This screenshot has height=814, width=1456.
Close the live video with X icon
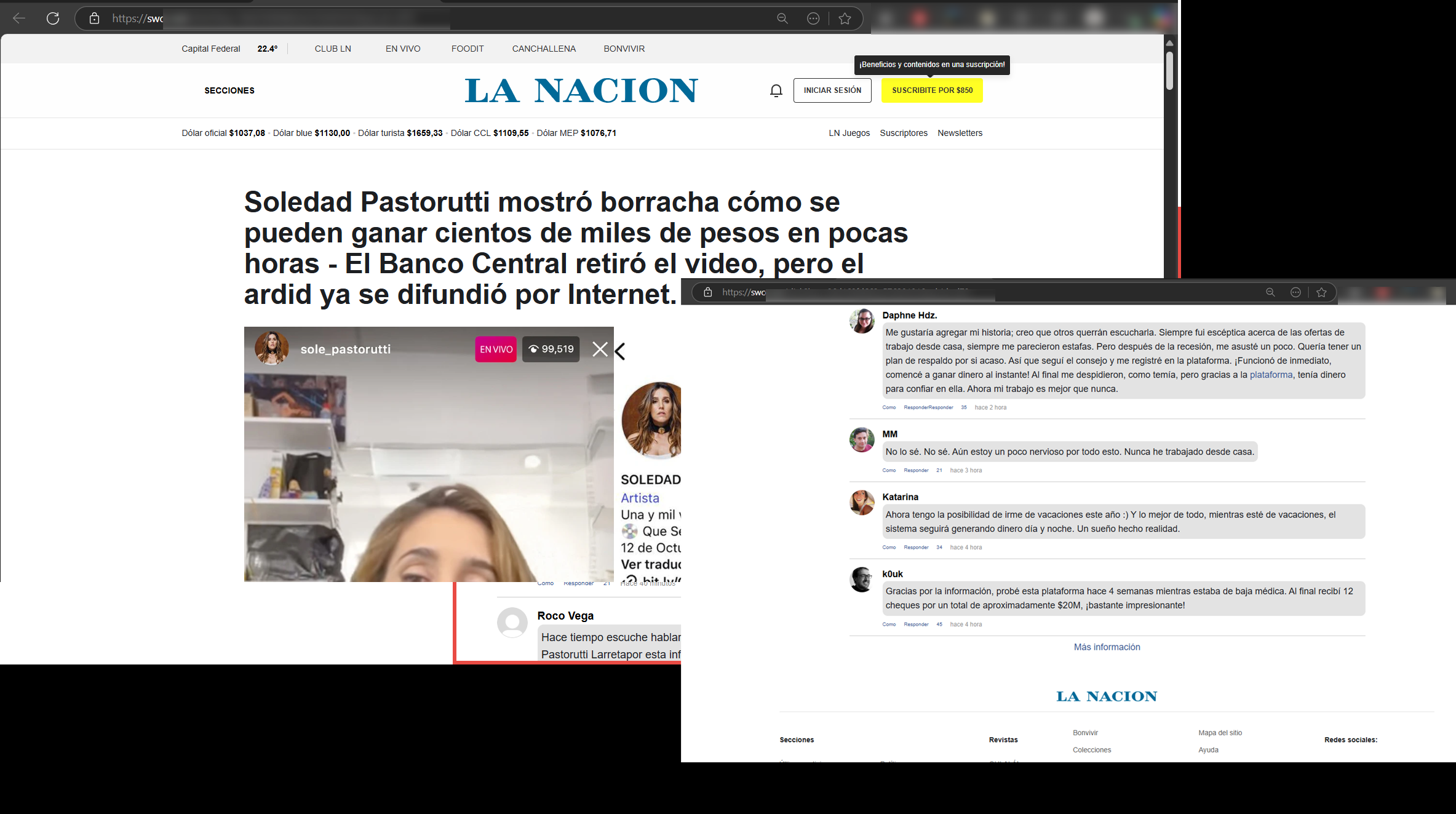(600, 349)
